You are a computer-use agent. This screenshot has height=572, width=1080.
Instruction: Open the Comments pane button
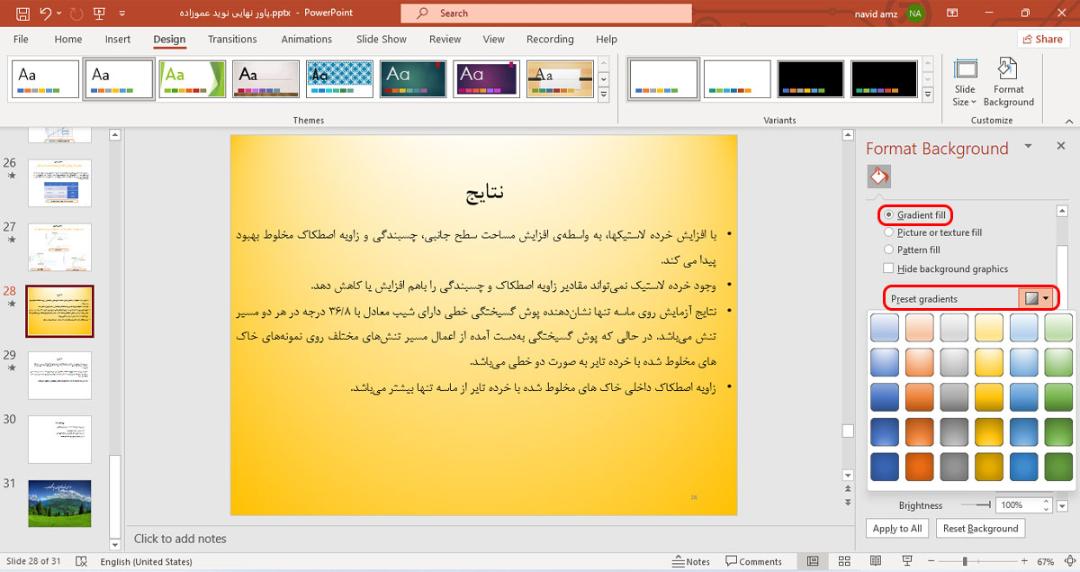(x=754, y=561)
